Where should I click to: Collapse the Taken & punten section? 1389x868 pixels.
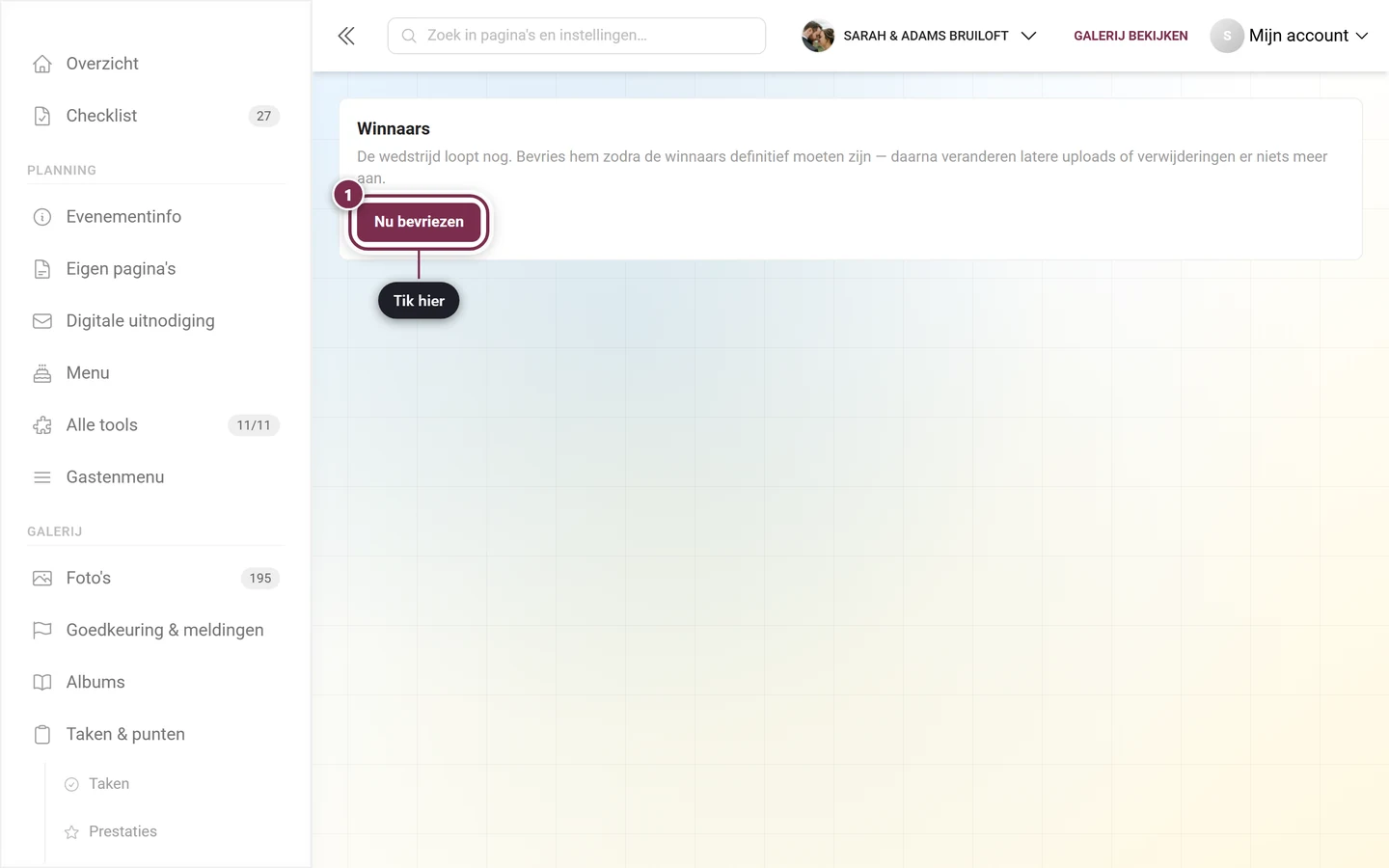155,735
